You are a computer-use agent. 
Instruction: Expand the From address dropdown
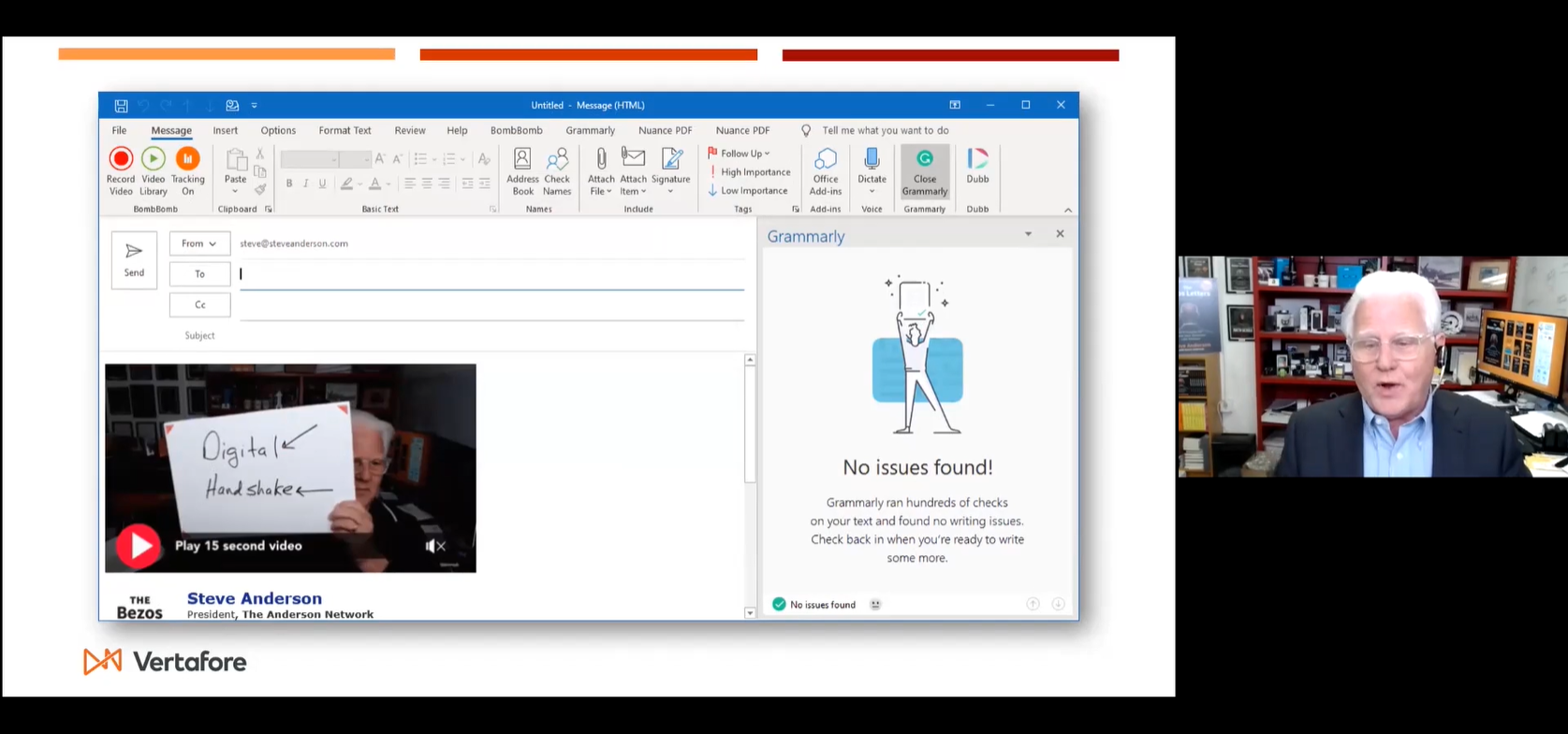click(x=199, y=243)
